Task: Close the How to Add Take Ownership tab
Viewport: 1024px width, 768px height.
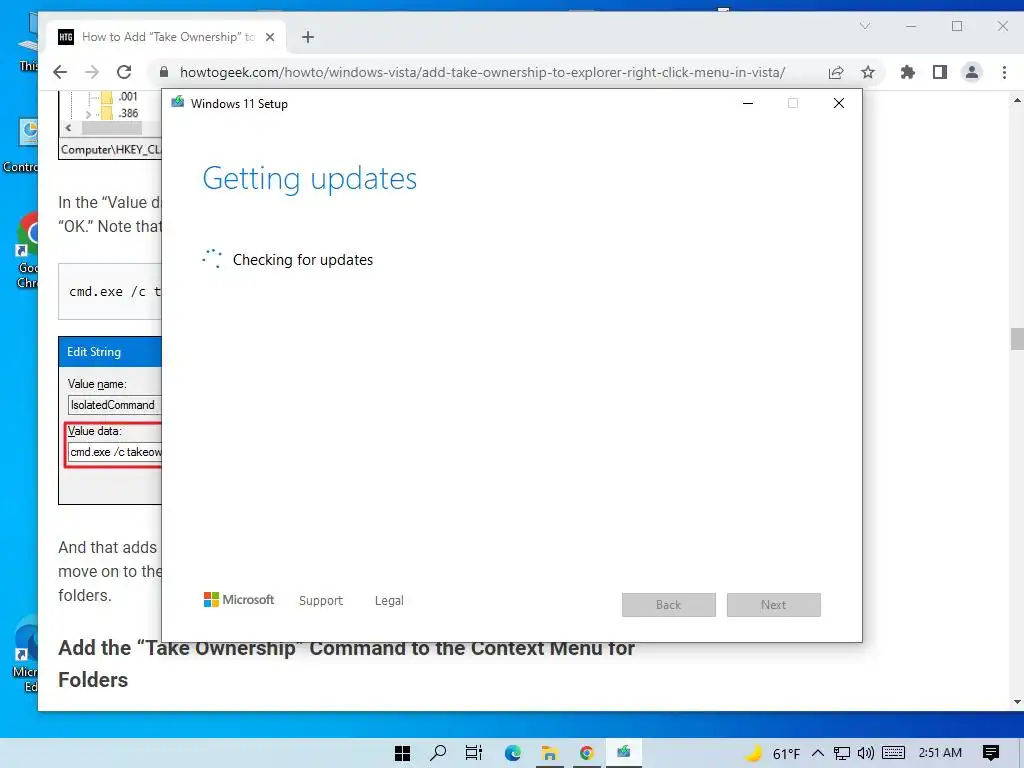Action: [x=270, y=37]
